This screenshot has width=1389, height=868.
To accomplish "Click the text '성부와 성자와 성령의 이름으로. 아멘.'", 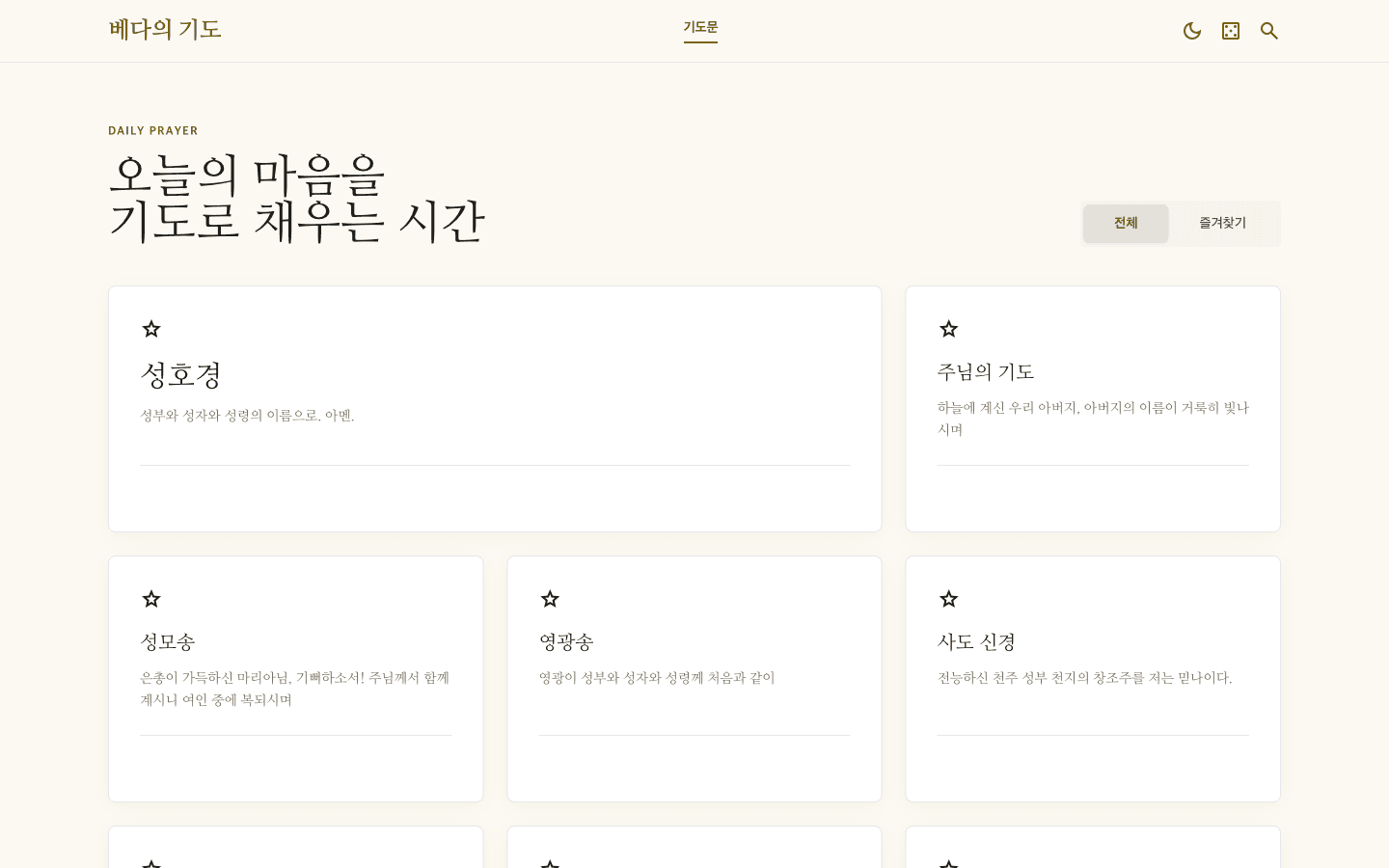I will tap(247, 416).
